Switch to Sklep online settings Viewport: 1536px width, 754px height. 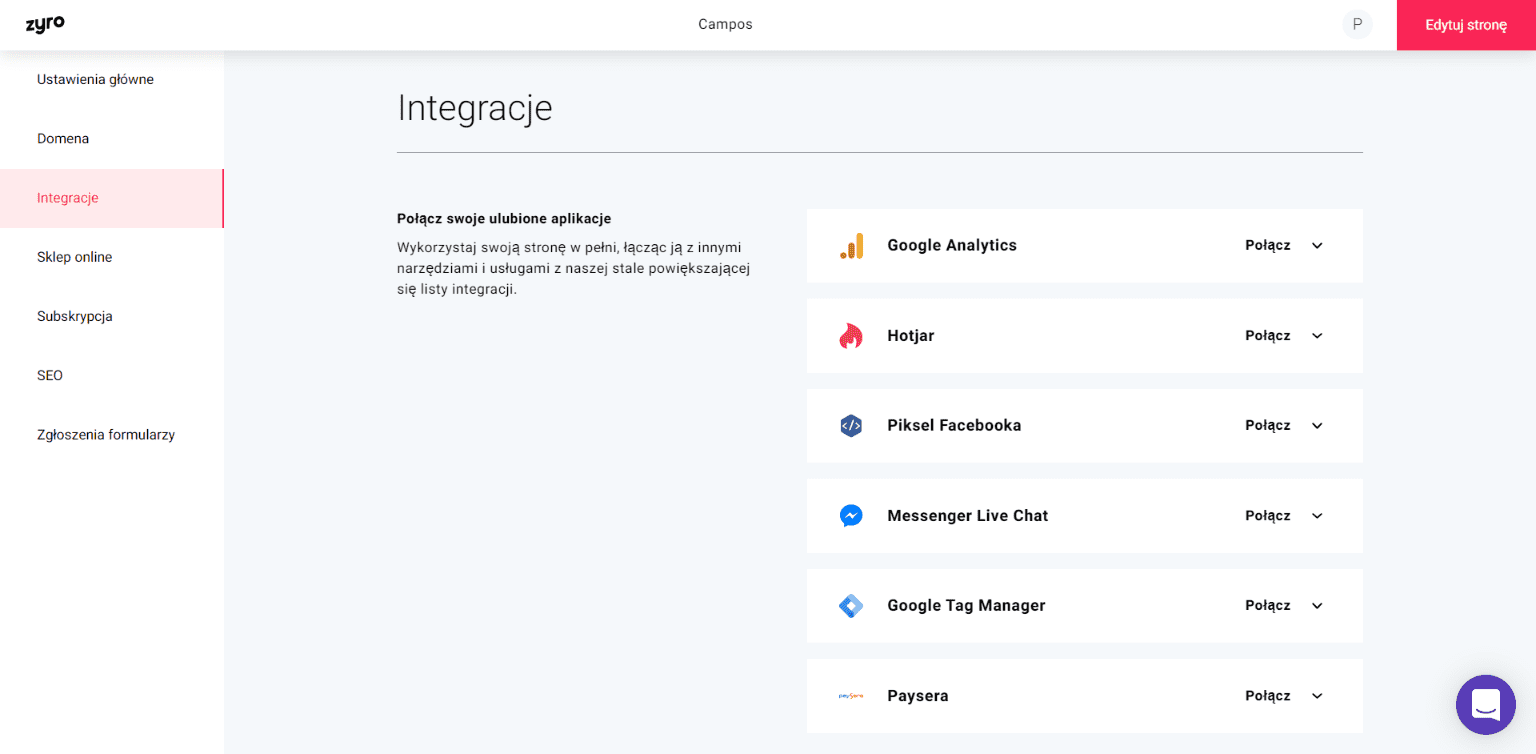coord(74,257)
